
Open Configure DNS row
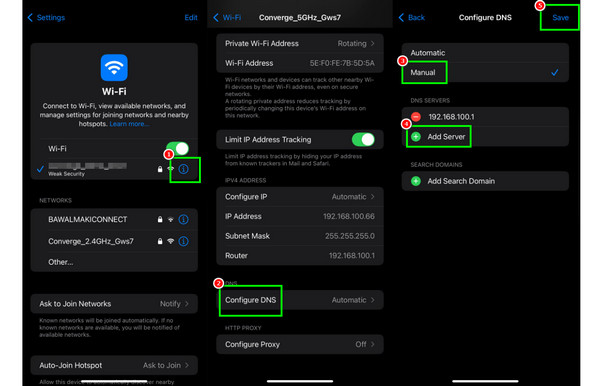(300, 300)
